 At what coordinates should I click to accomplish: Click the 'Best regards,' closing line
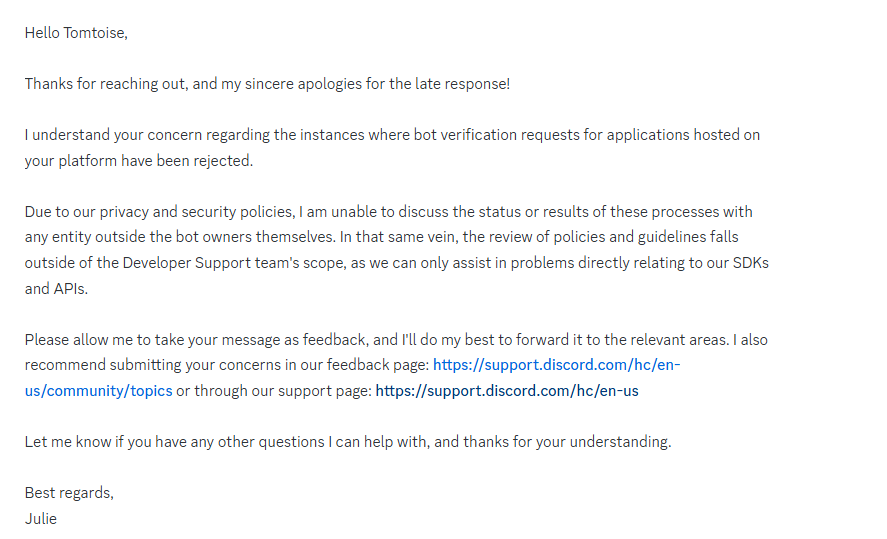click(x=69, y=493)
